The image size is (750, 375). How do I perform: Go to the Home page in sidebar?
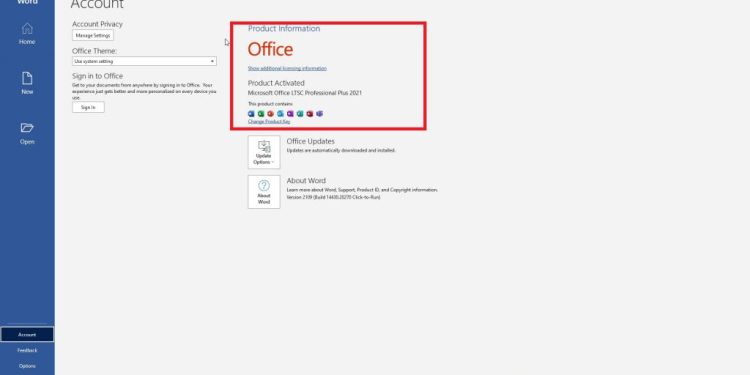click(x=27, y=33)
